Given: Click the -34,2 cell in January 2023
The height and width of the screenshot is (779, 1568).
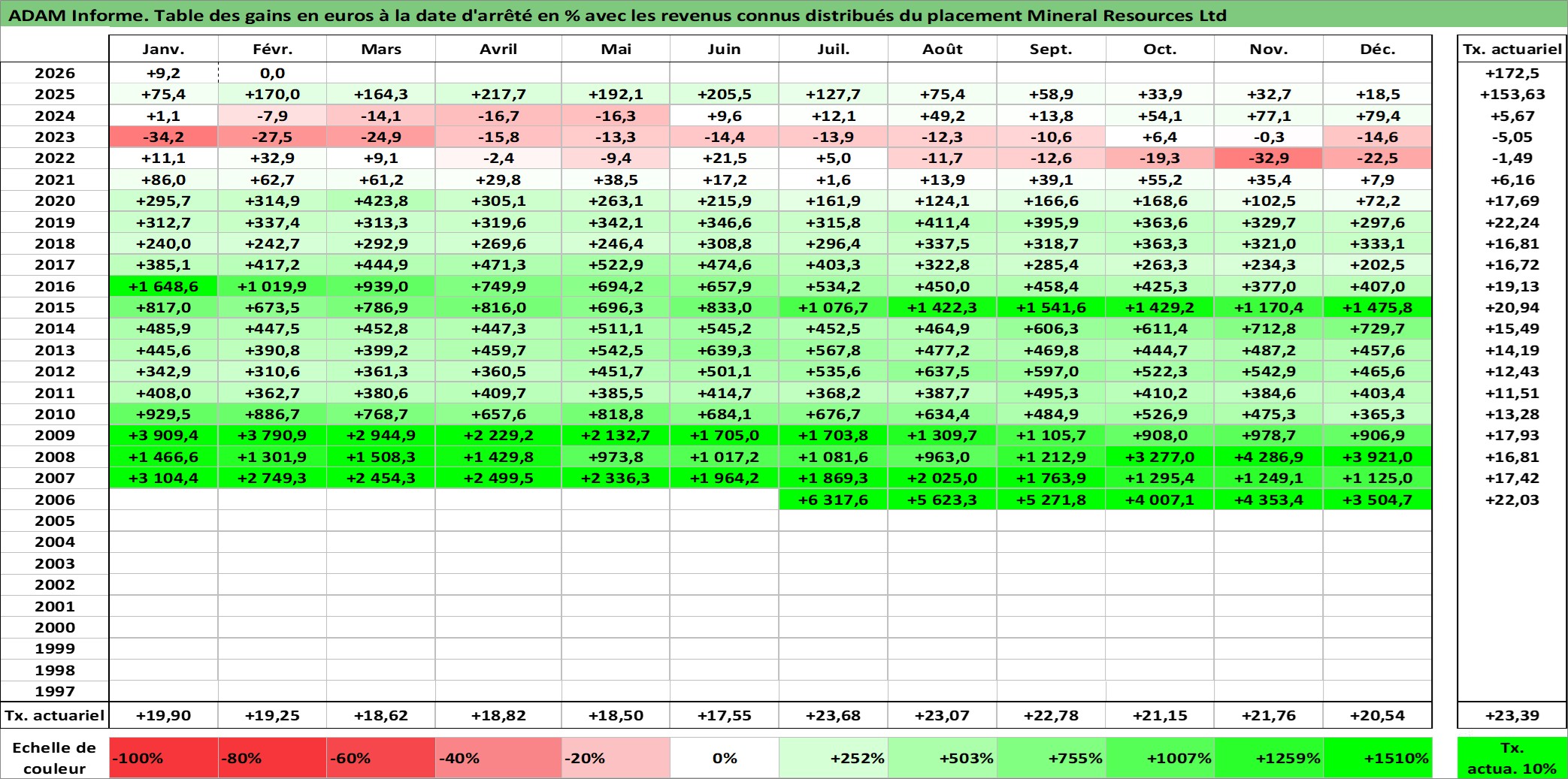Looking at the screenshot, I should [163, 137].
